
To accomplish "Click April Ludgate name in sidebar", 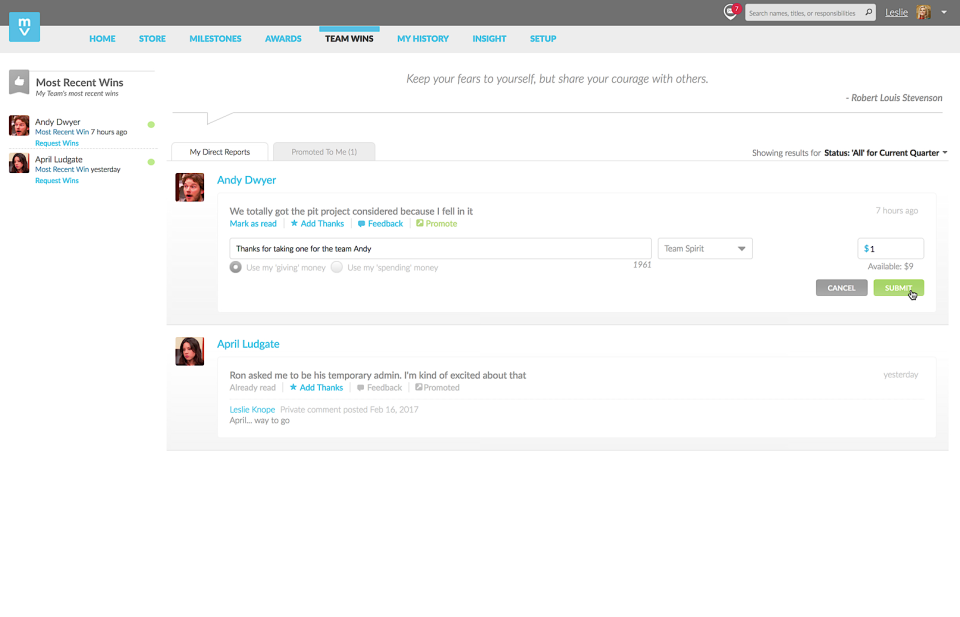I will 59,159.
